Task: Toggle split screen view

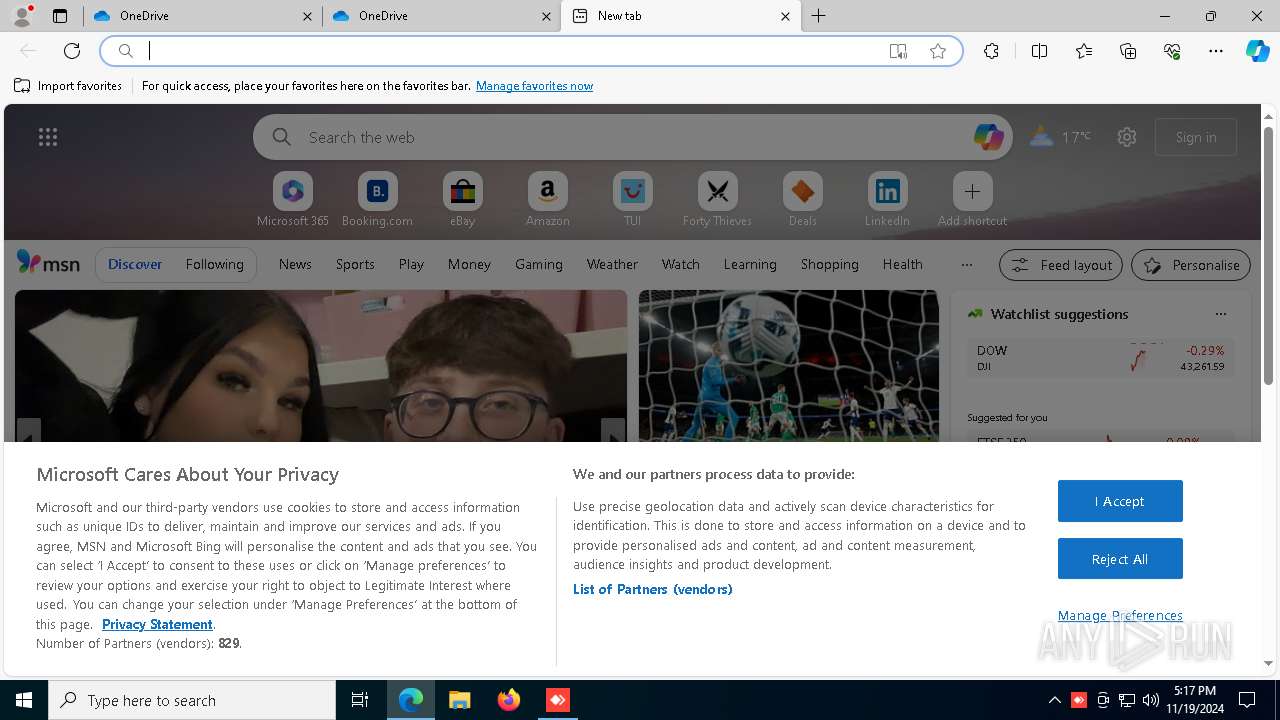Action: 1039,51
